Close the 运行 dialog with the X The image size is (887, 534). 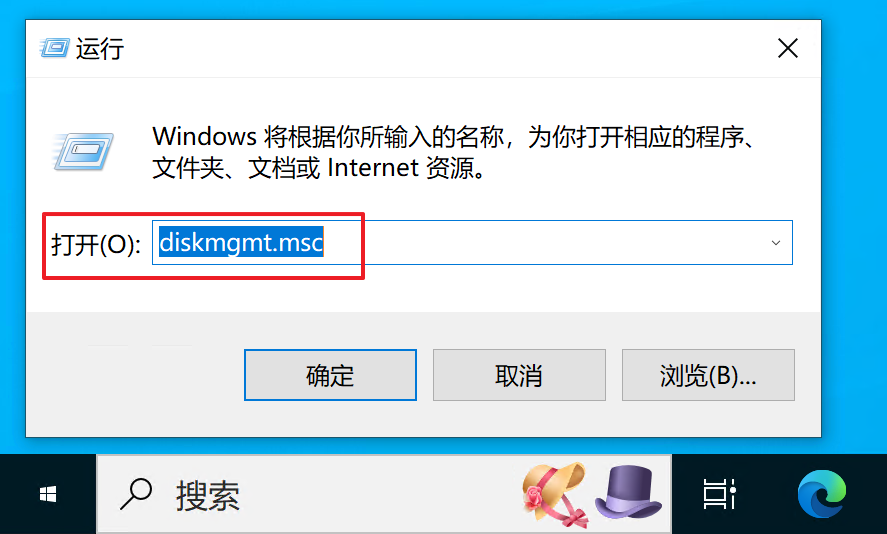point(787,48)
